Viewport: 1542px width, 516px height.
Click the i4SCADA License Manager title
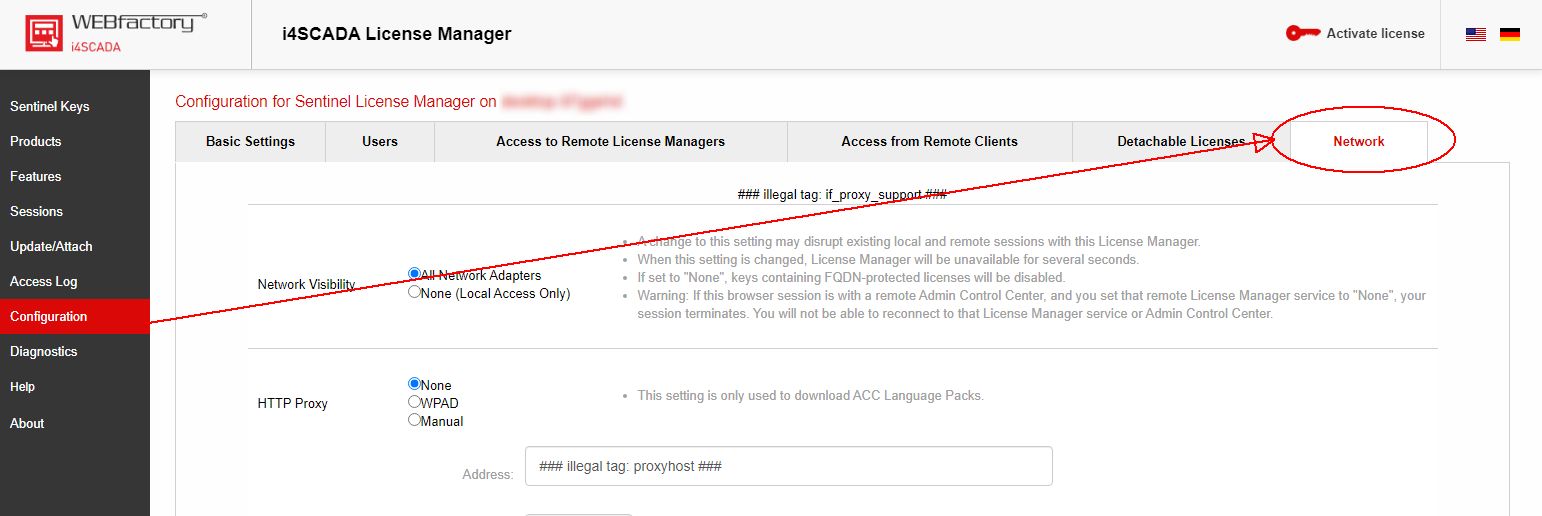pyautogui.click(x=397, y=34)
